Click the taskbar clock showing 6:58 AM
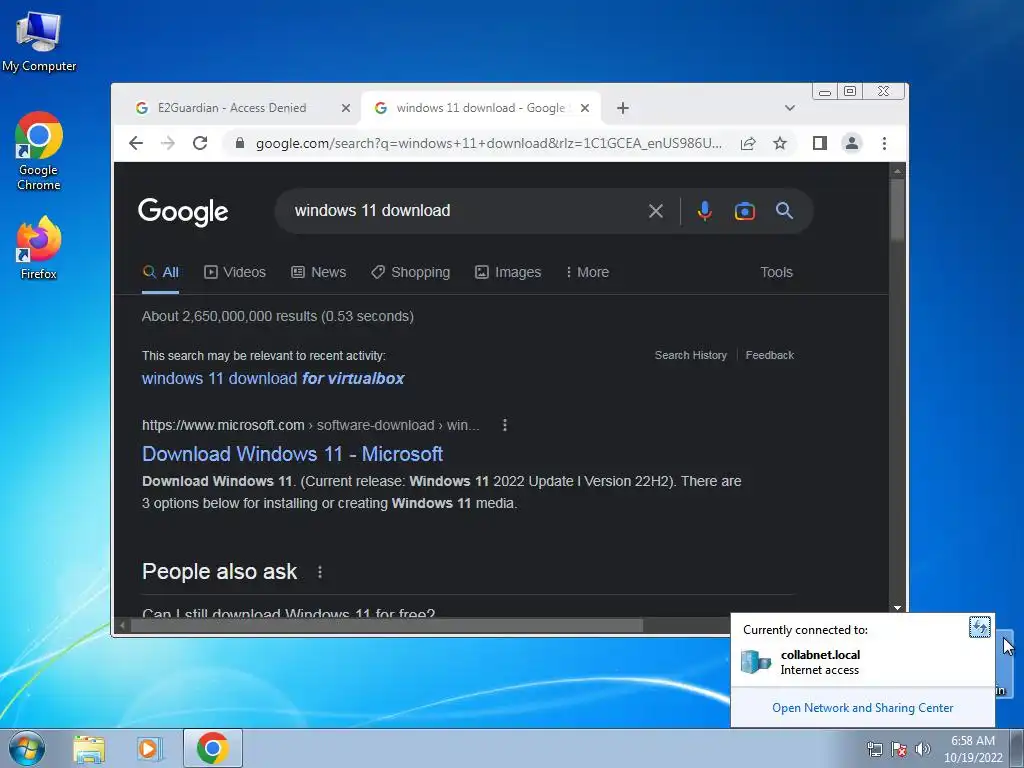1024x768 pixels. click(972, 749)
